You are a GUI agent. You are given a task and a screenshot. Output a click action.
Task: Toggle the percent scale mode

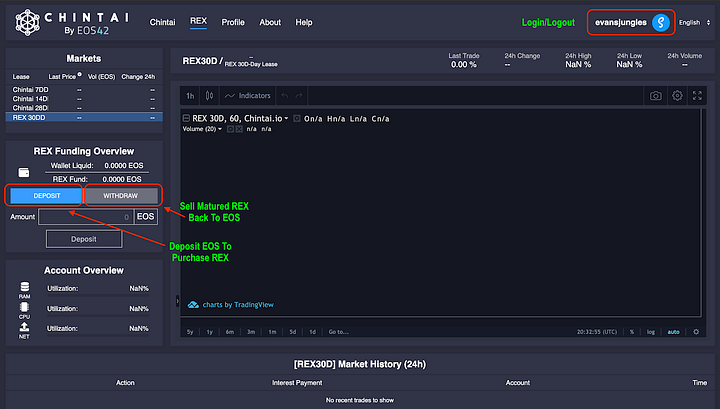tap(632, 331)
